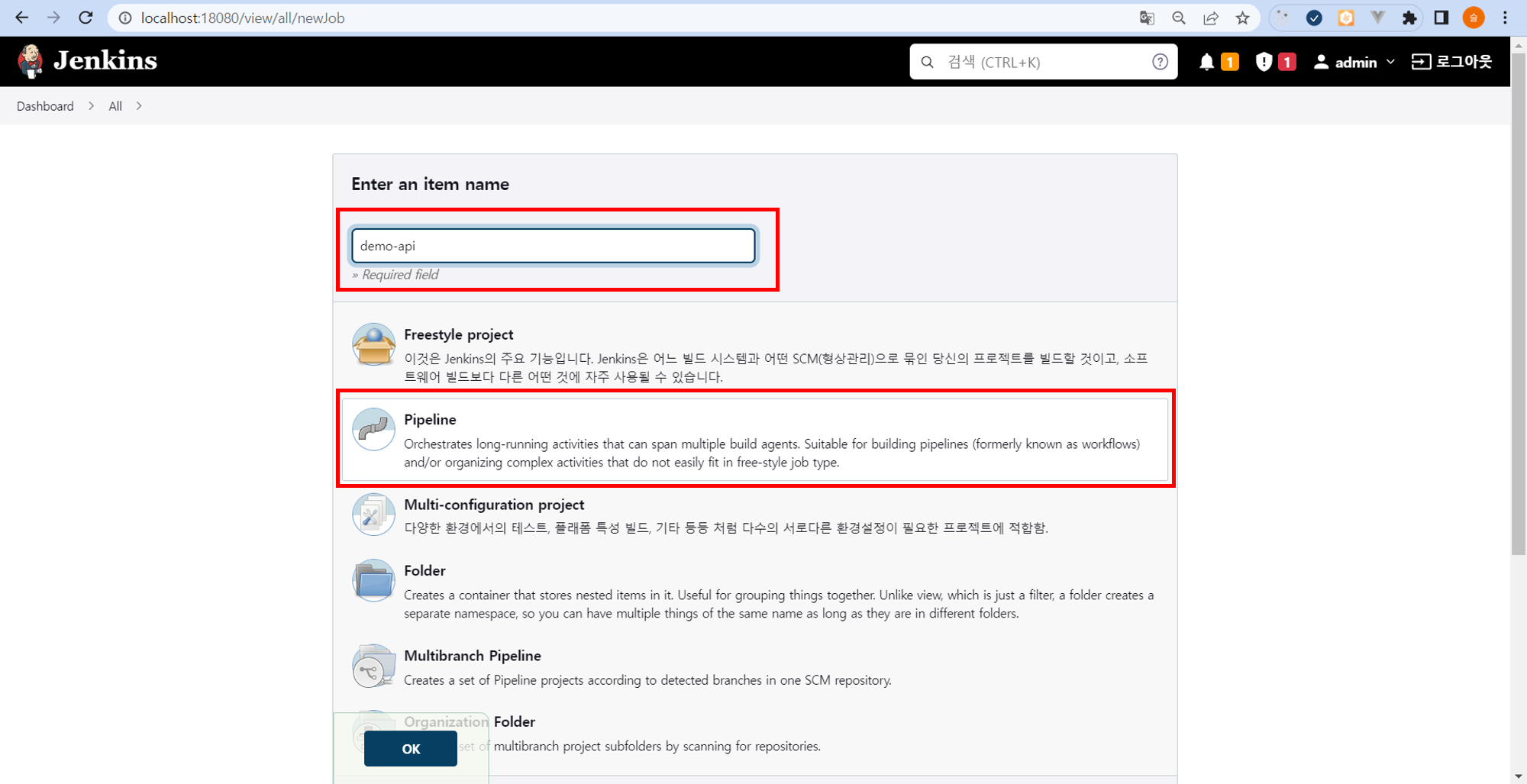Click the OK button
The width and height of the screenshot is (1527, 784).
pyautogui.click(x=411, y=749)
